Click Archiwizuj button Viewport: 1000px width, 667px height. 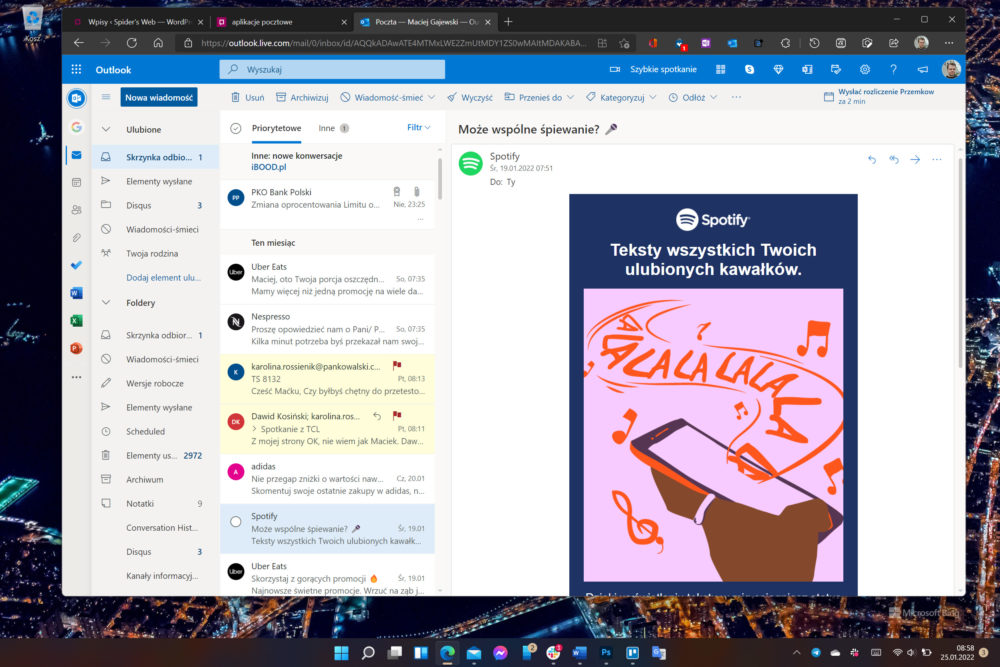302,98
